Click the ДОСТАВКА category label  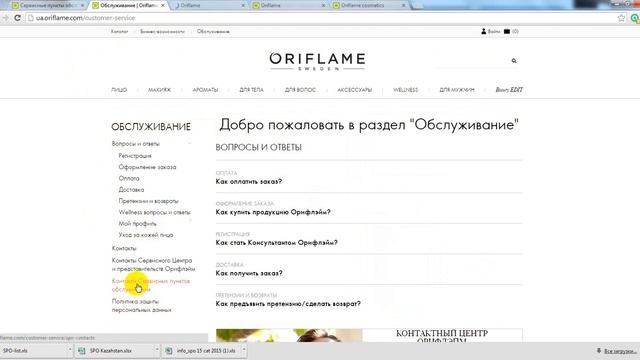coord(229,265)
